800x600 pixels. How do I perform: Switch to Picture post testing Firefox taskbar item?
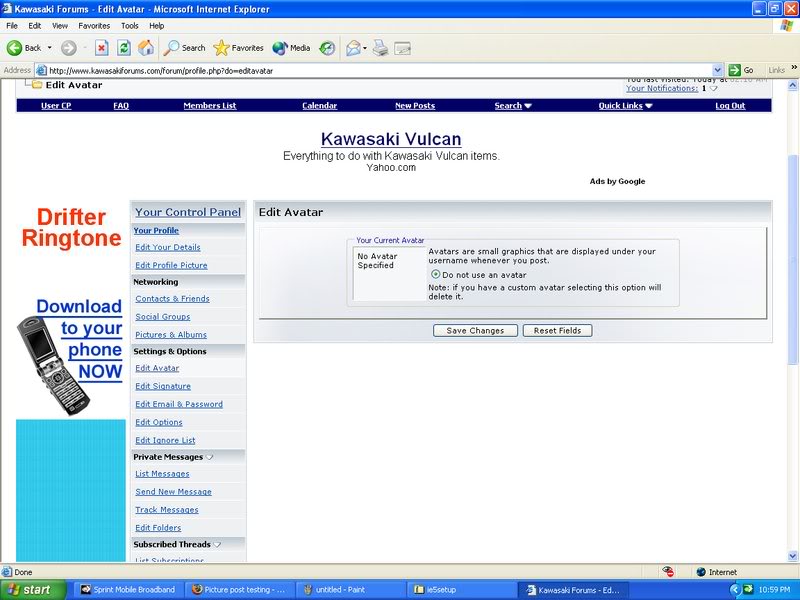tap(239, 590)
